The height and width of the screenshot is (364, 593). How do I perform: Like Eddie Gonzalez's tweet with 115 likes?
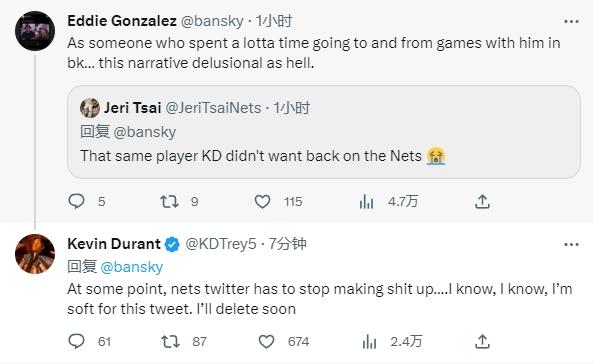click(262, 201)
